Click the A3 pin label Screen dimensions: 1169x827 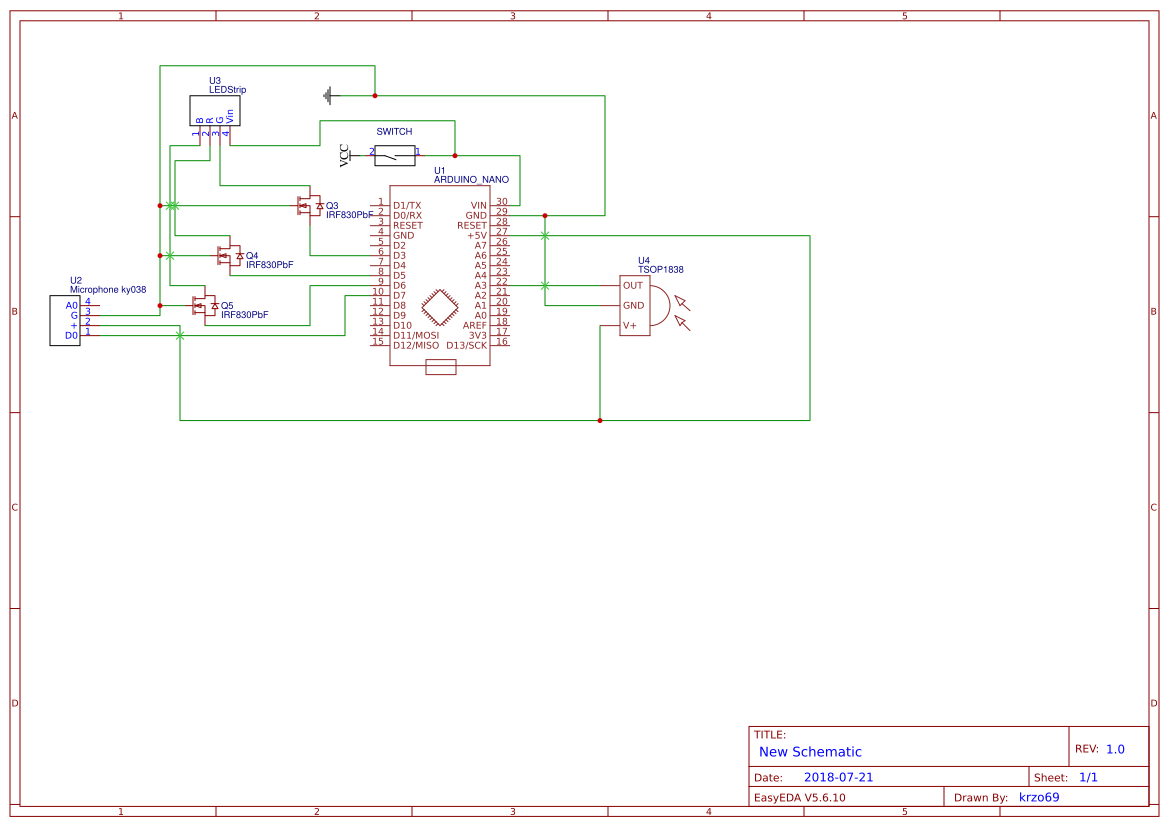481,286
